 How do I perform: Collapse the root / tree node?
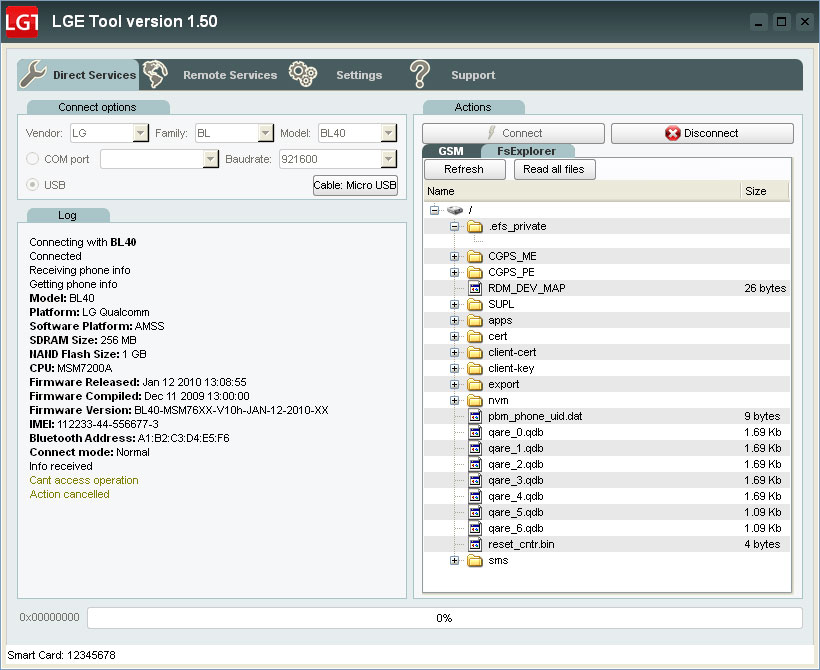pos(435,210)
